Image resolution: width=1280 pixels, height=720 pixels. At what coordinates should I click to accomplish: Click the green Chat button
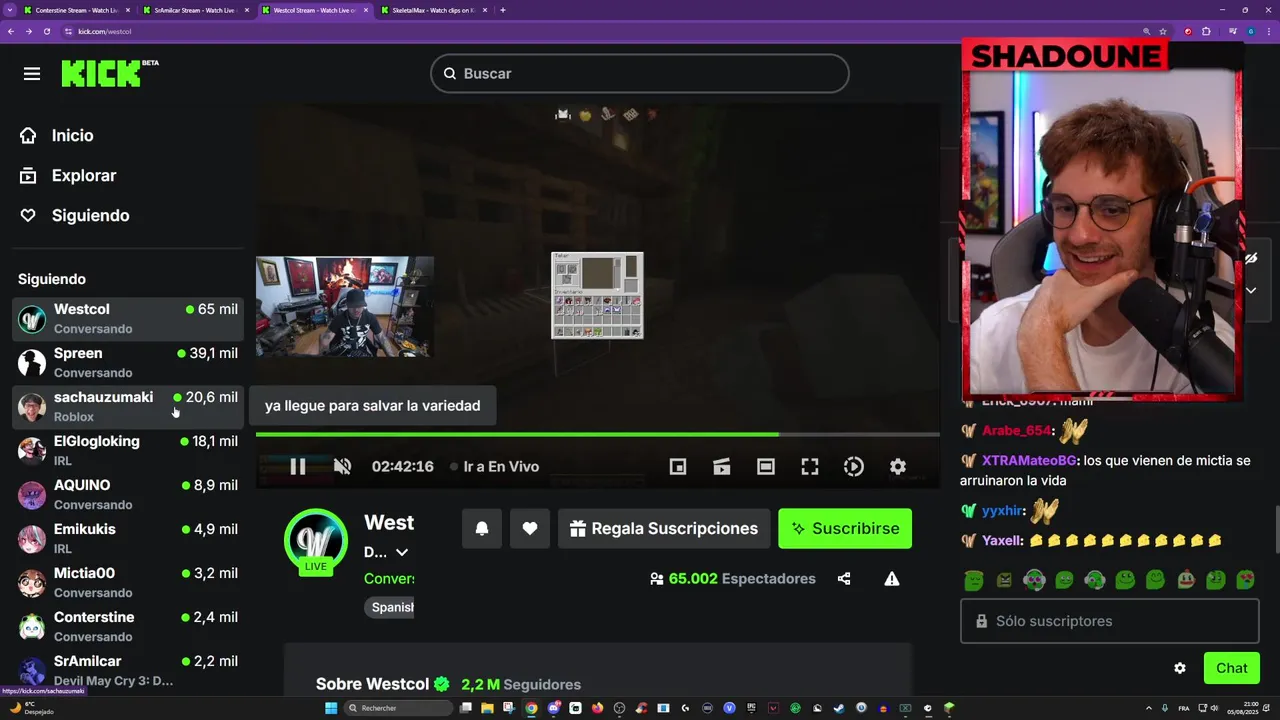(x=1232, y=668)
